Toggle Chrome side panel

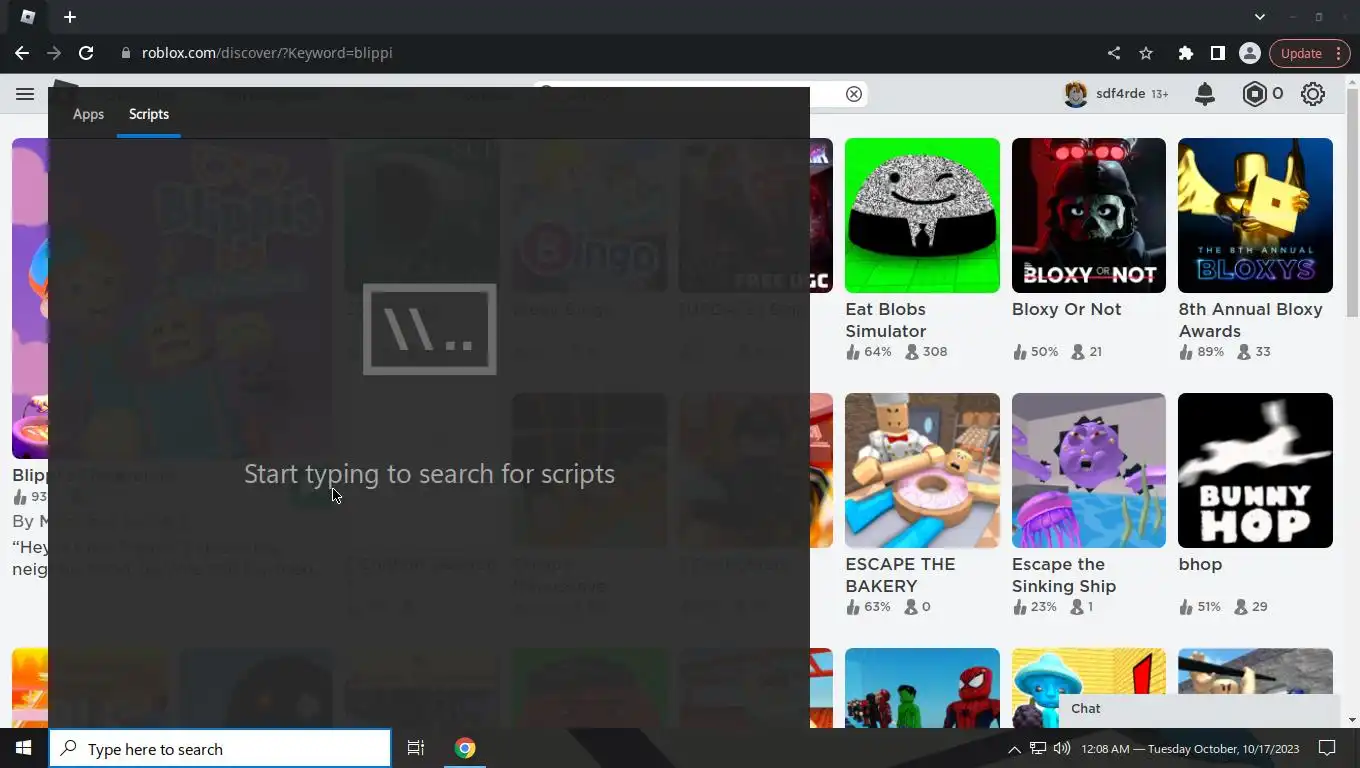click(x=1218, y=53)
